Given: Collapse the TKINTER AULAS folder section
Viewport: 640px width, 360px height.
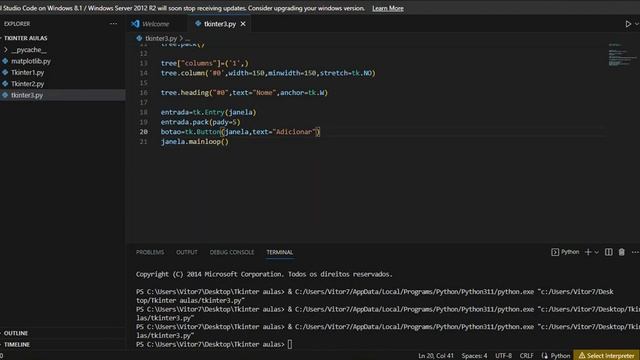Looking at the screenshot, I should (x=25, y=38).
